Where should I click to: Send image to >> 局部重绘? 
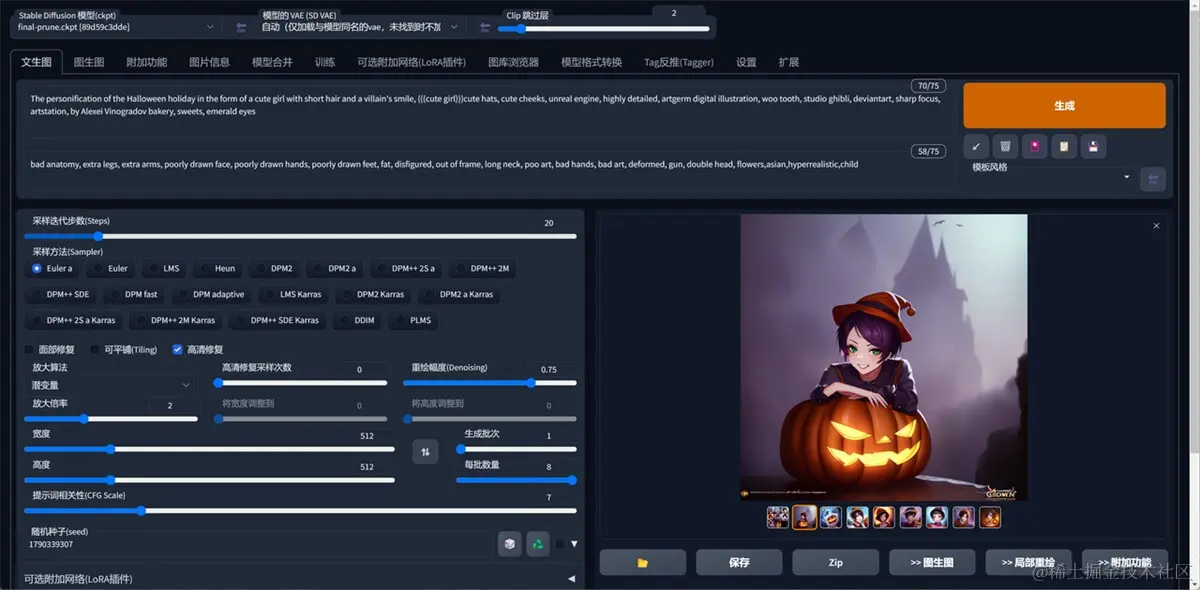(1028, 562)
